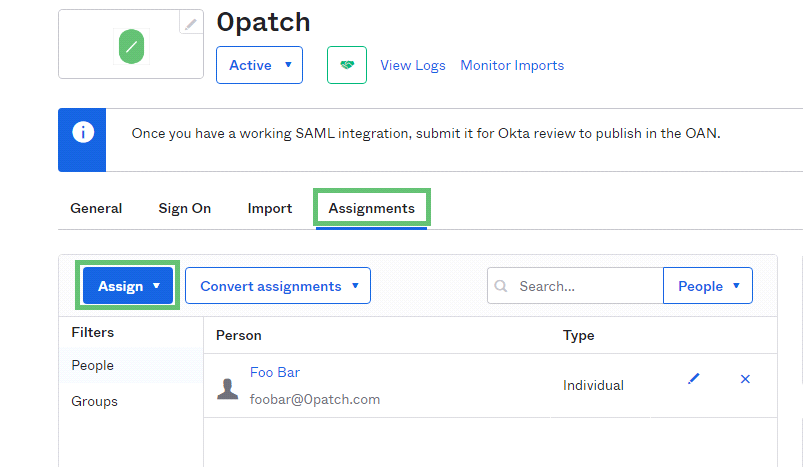Image resolution: width=803 pixels, height=468 pixels.
Task: Click the Person column header
Action: point(239,335)
